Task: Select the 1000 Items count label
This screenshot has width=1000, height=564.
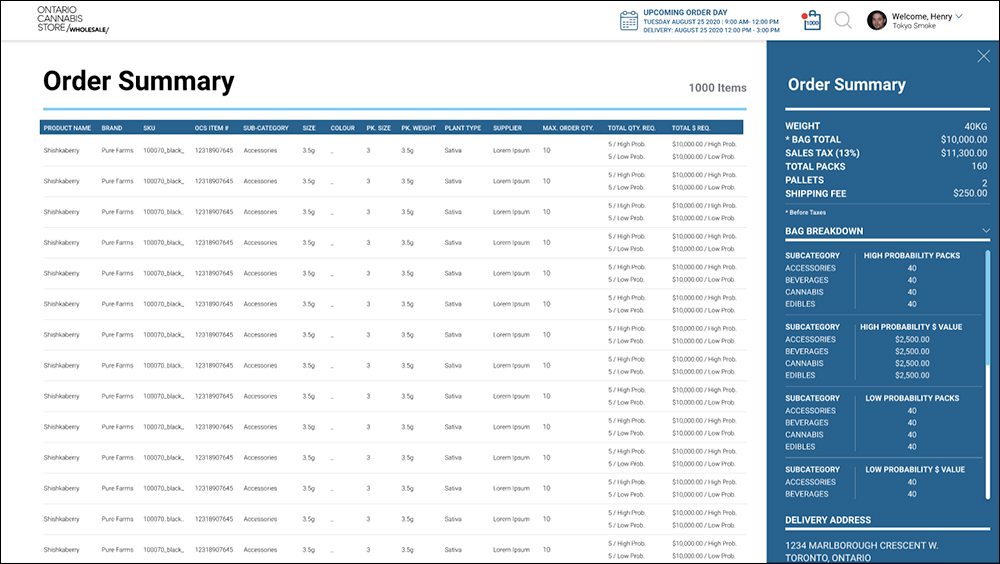Action: pos(717,88)
